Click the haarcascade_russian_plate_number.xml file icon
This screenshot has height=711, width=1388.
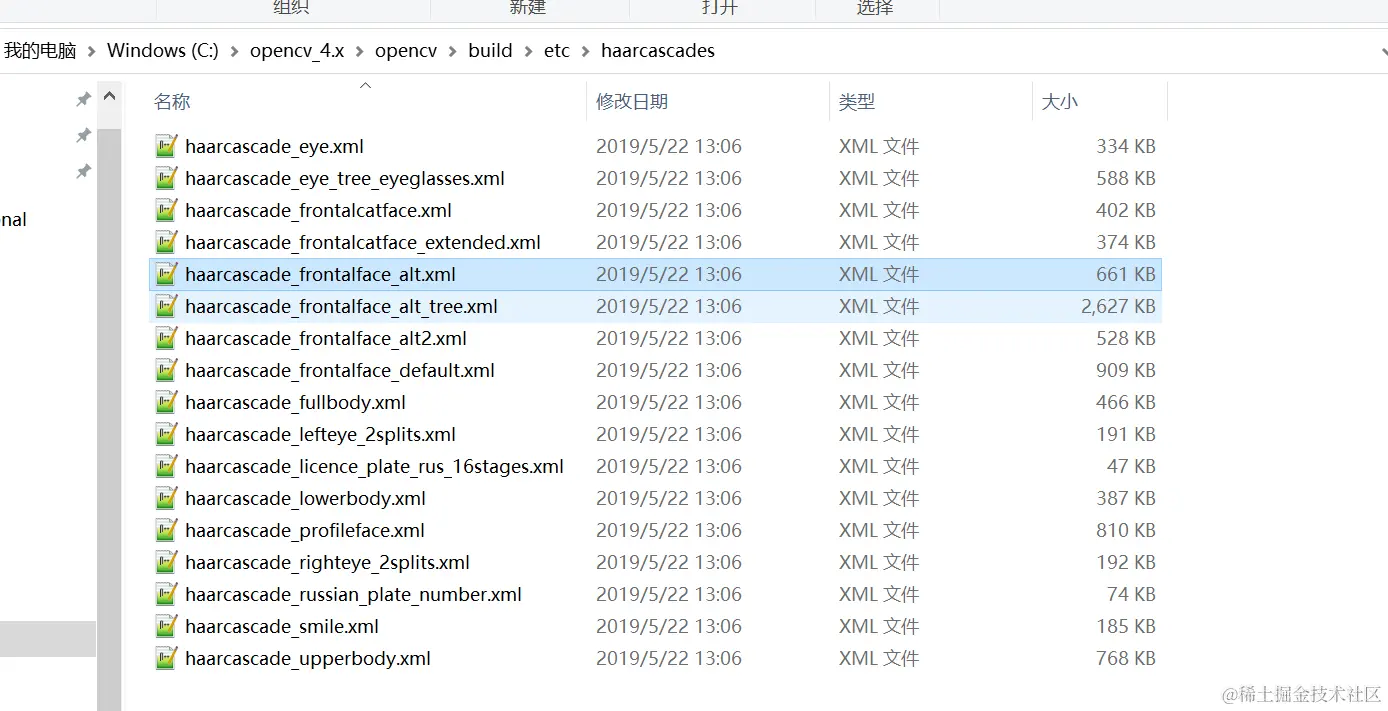167,594
